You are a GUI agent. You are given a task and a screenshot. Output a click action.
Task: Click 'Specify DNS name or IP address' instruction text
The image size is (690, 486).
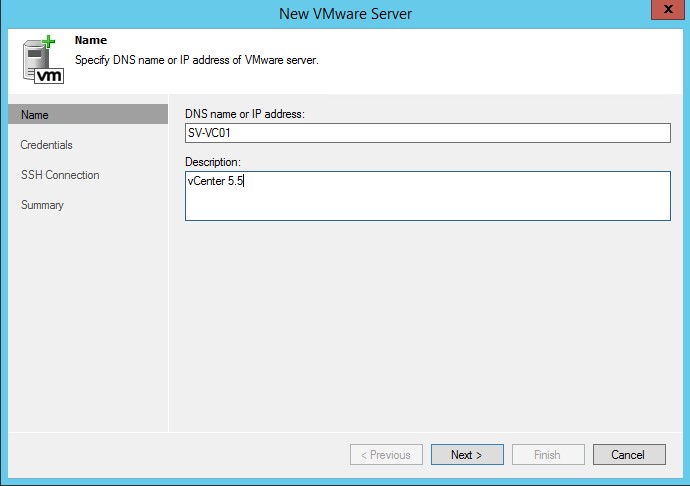point(196,60)
